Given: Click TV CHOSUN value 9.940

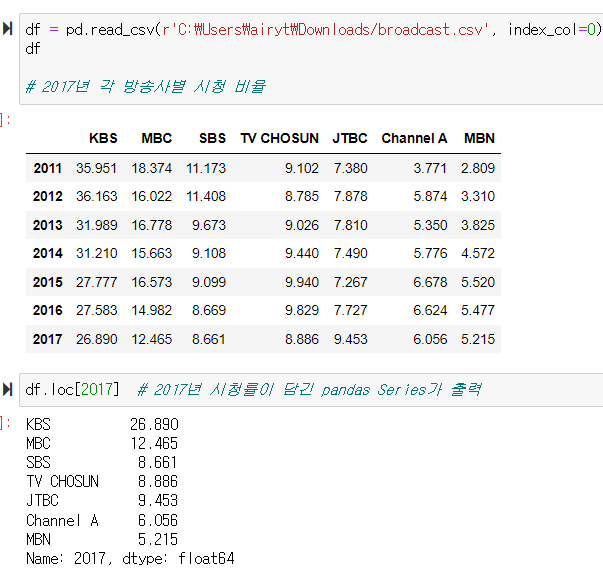Looking at the screenshot, I should (302, 282).
